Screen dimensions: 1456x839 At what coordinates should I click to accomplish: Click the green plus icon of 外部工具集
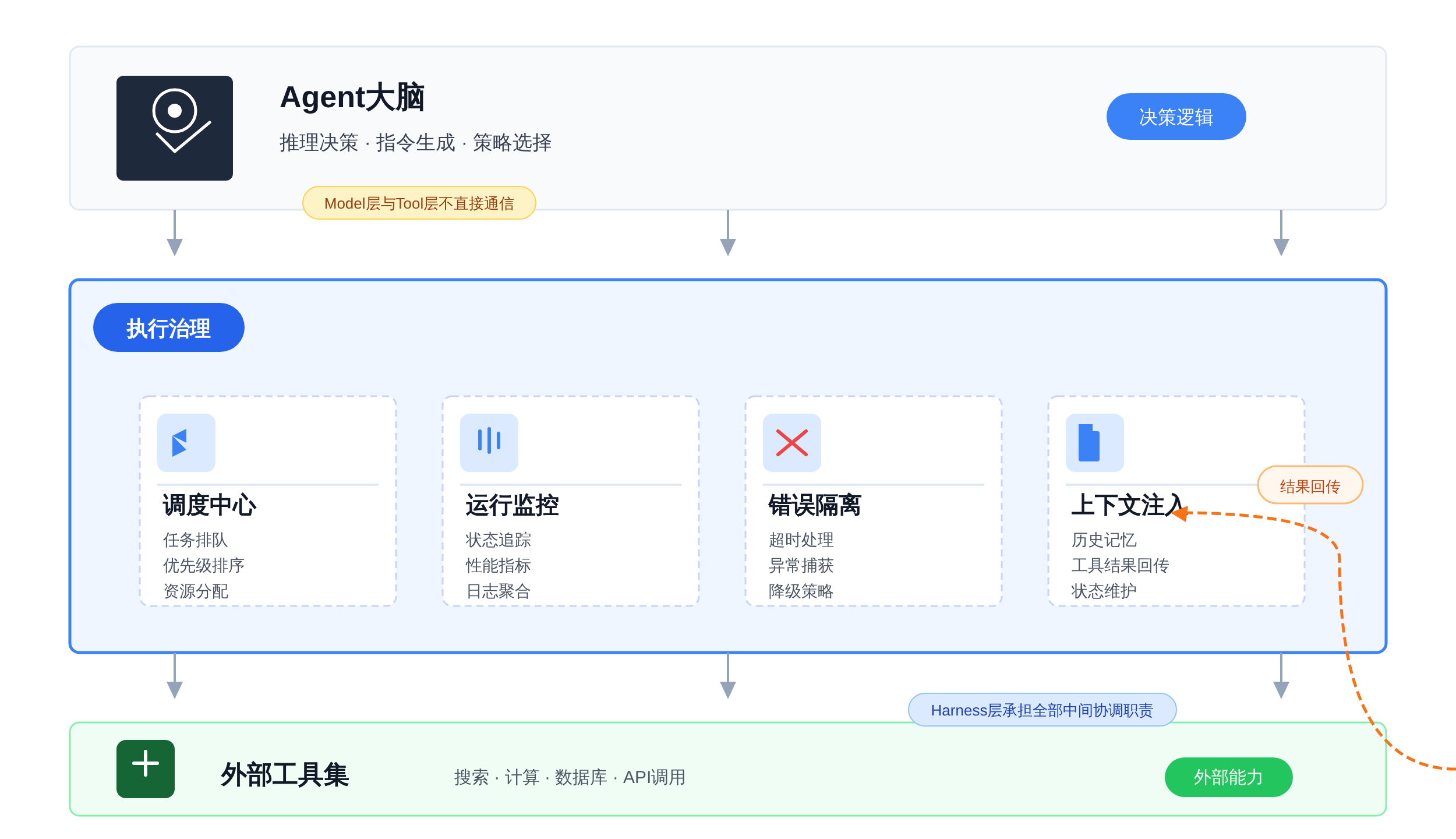point(145,769)
